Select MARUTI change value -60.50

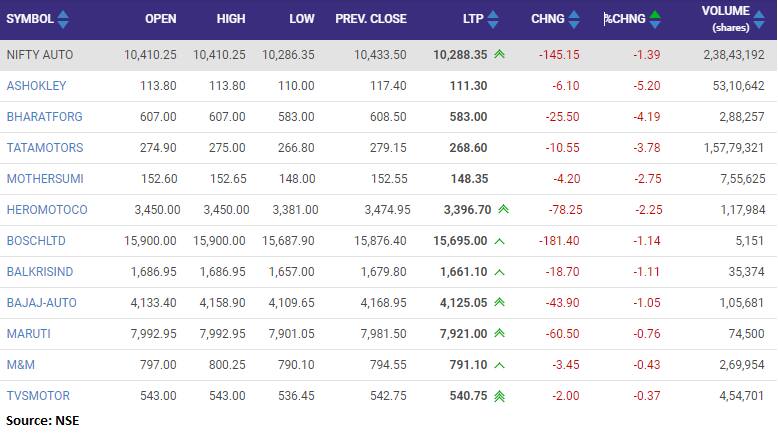(562, 333)
